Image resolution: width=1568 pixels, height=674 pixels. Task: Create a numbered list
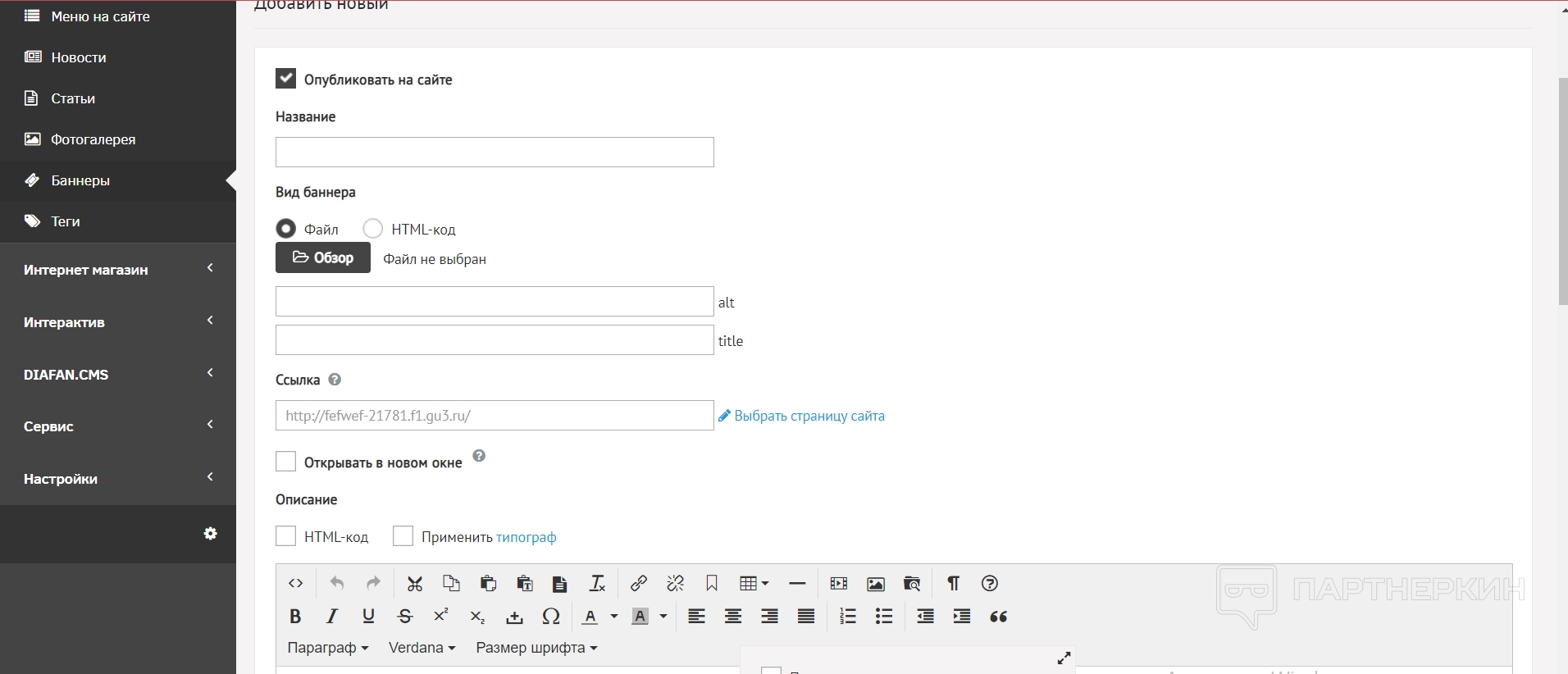click(848, 617)
